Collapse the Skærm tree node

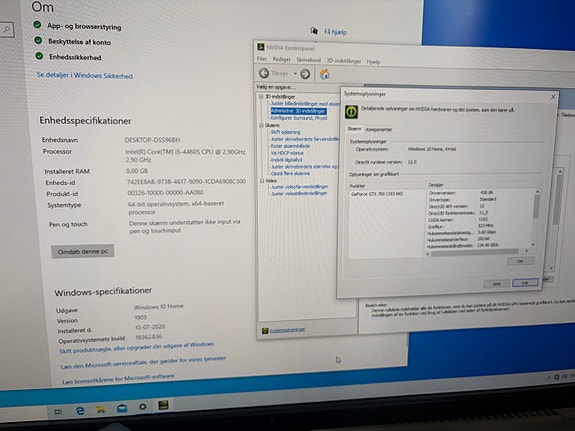click(x=261, y=125)
